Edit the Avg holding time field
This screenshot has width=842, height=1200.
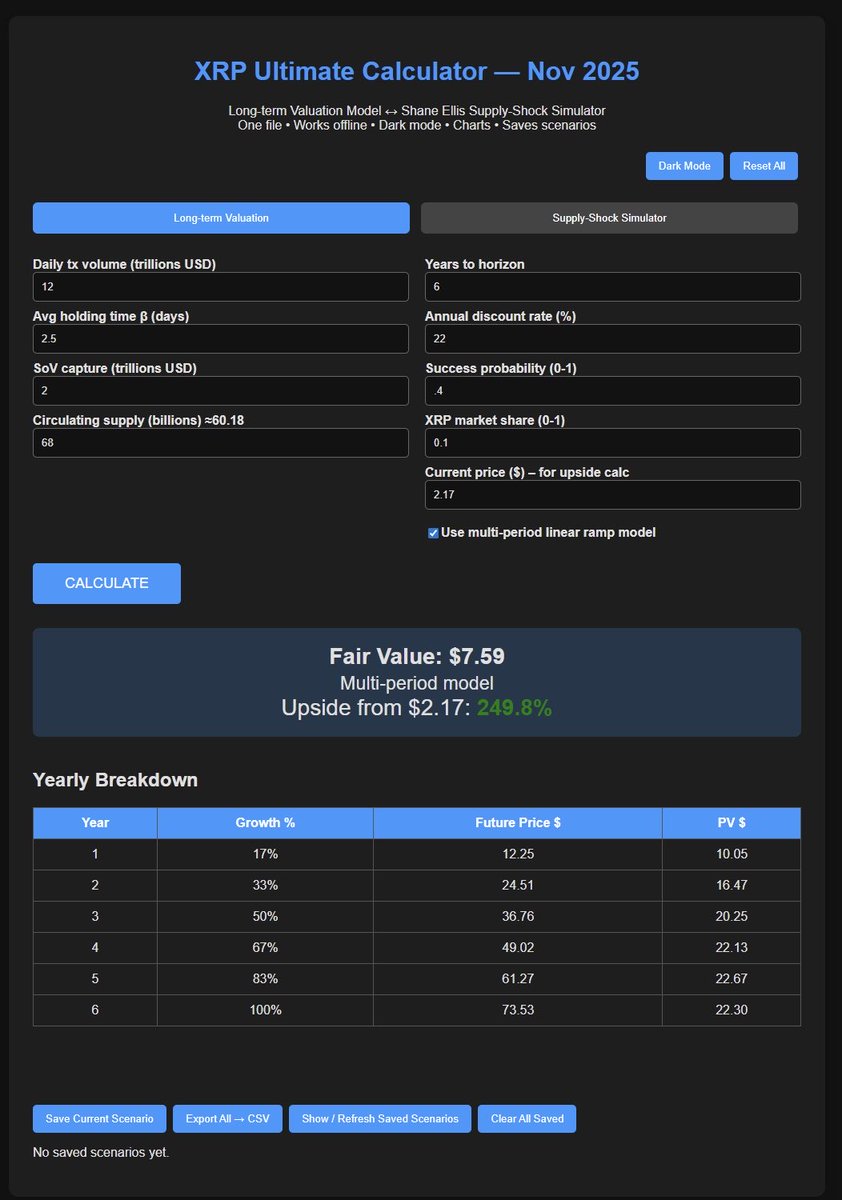coord(221,339)
